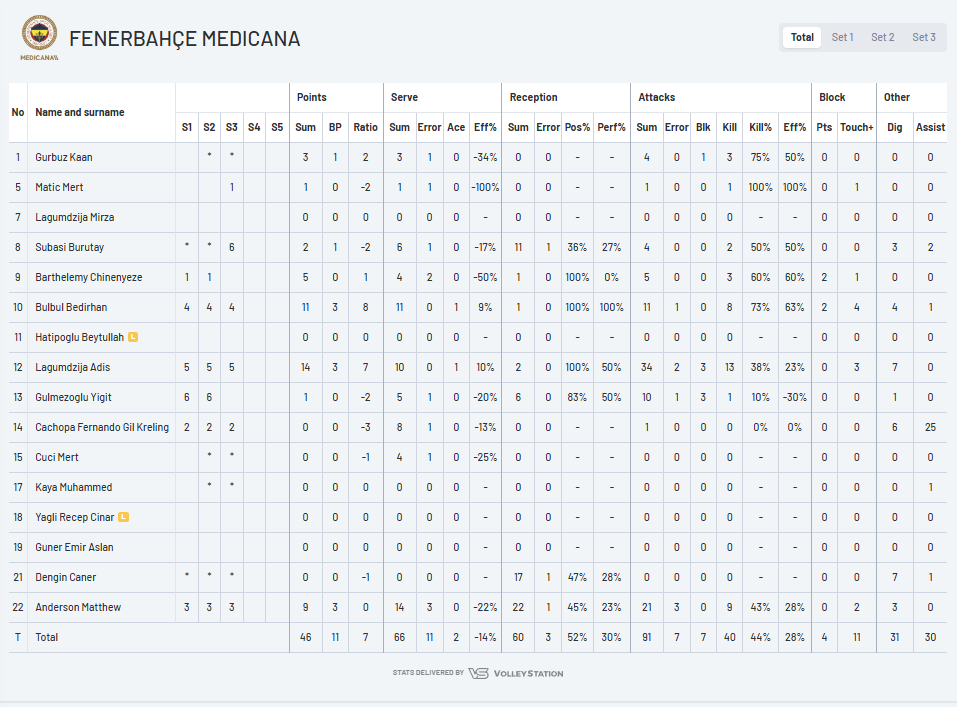Click the Kill% column header
Screen dimensions: 957x707
tap(760, 127)
